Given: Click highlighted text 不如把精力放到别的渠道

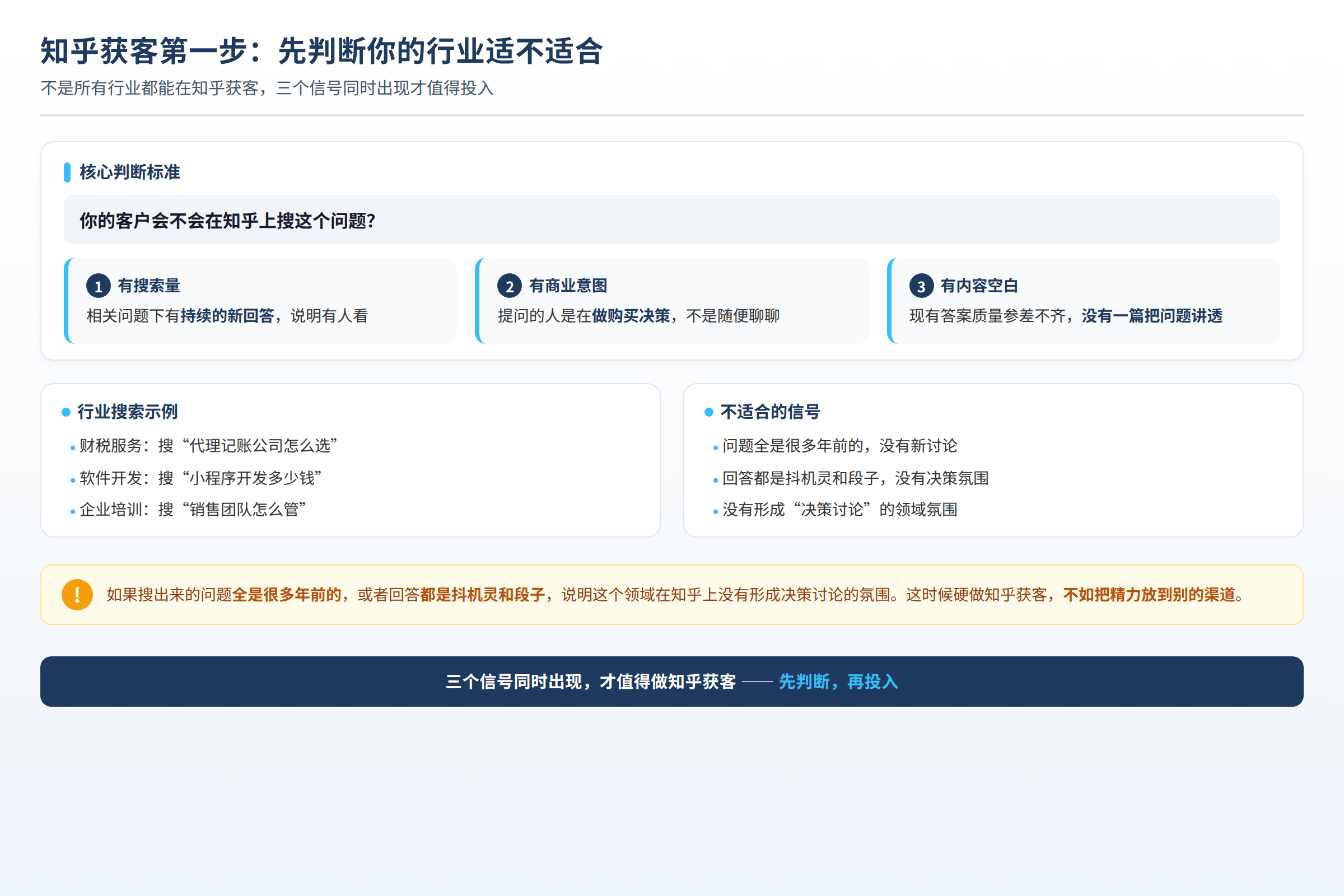Looking at the screenshot, I should [1149, 595].
